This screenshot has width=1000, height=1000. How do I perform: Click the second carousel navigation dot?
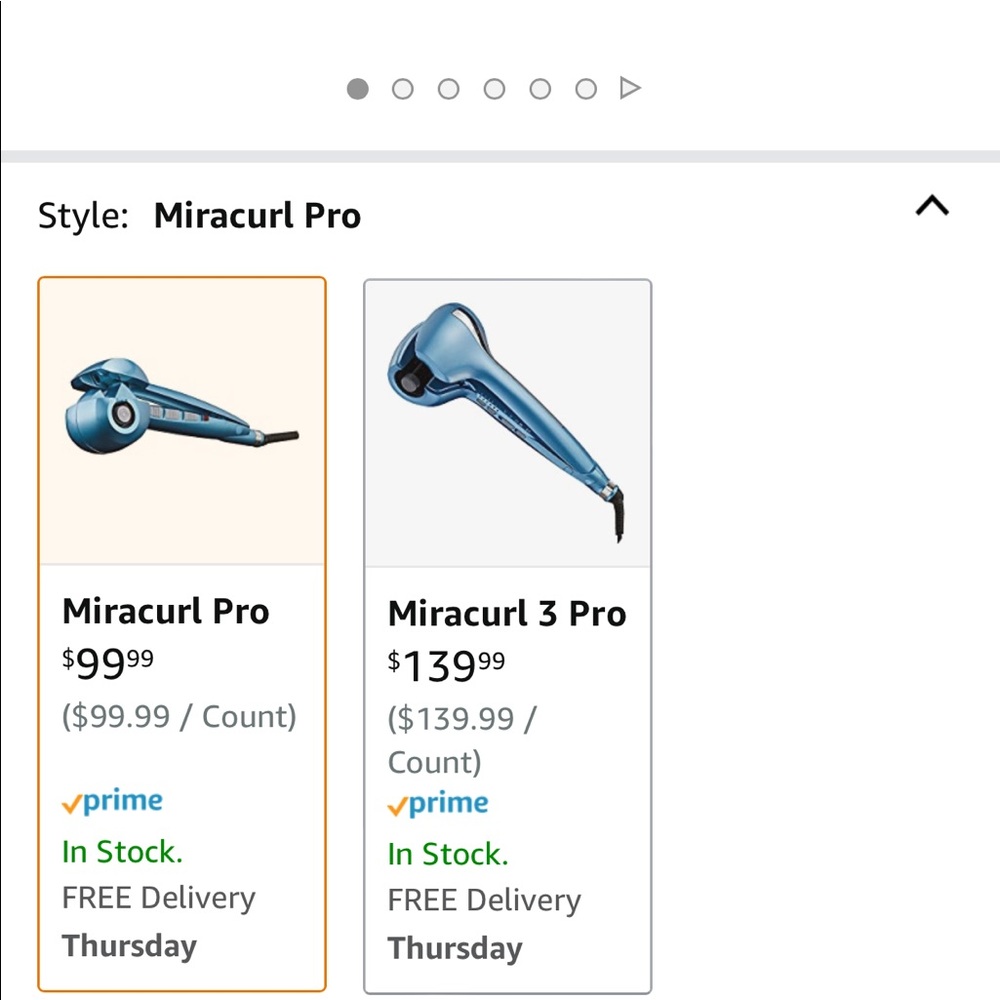(x=402, y=88)
